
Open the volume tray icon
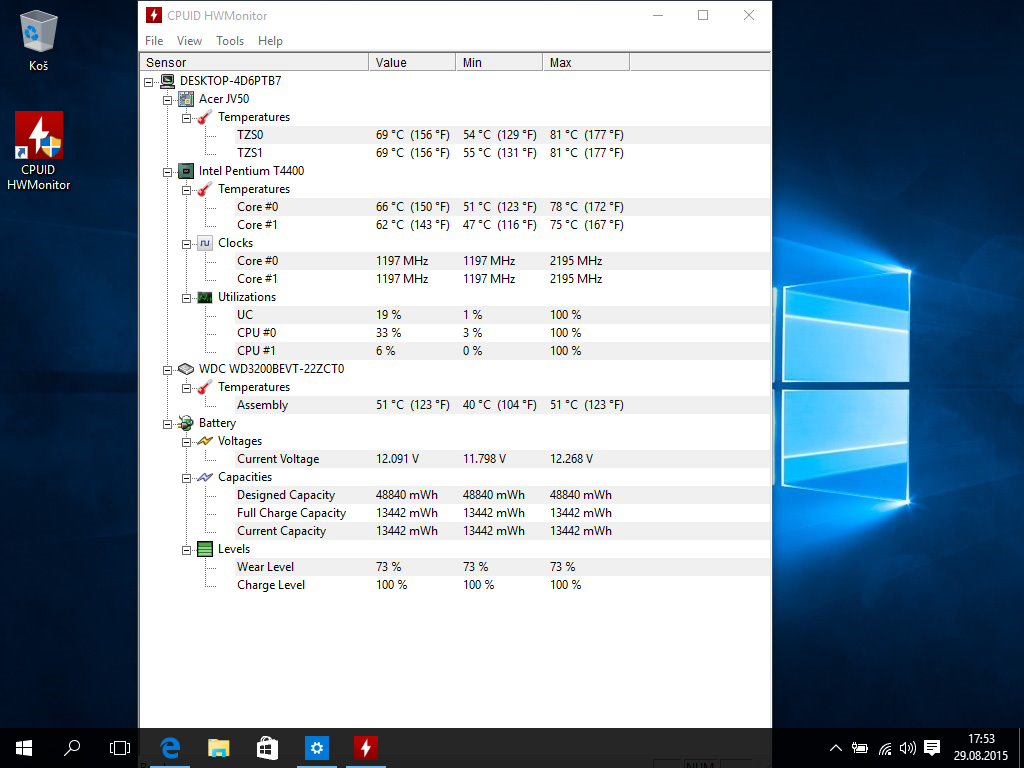[x=907, y=748]
